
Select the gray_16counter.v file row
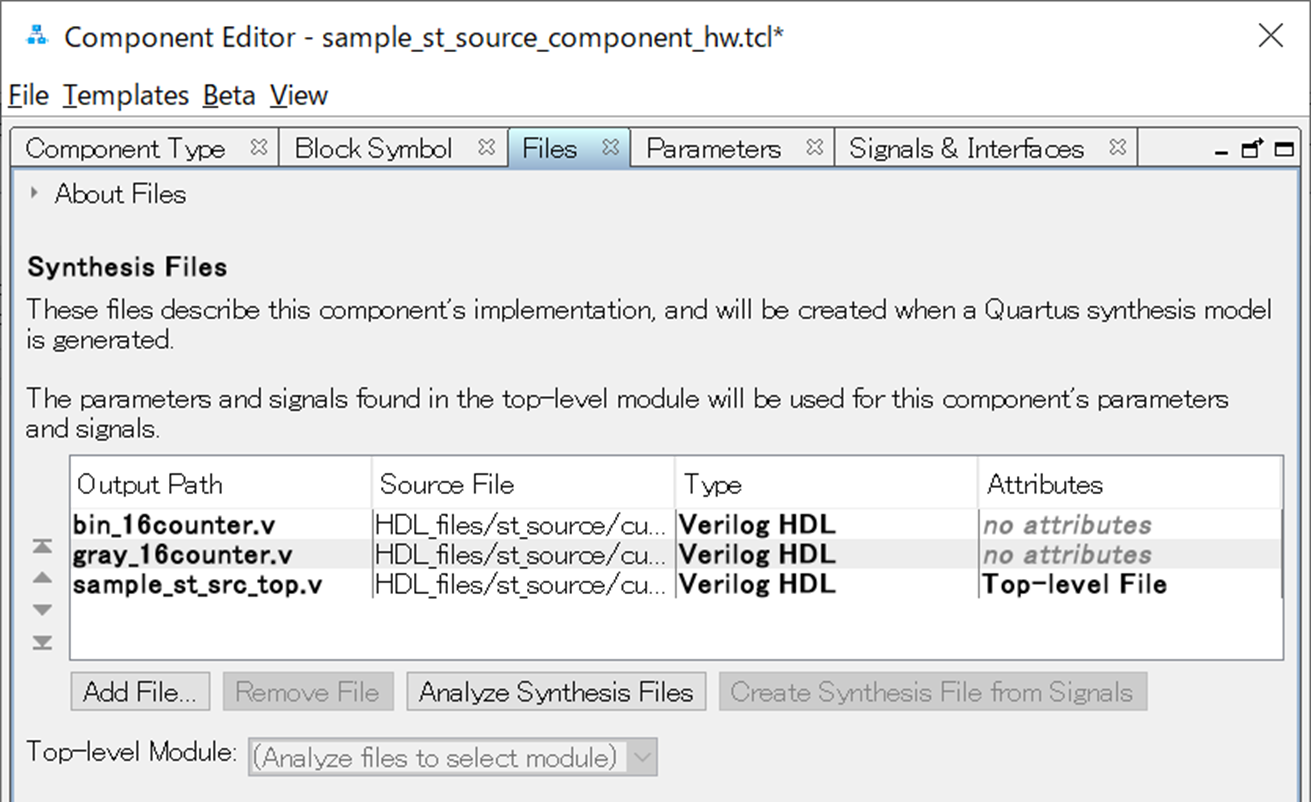point(183,555)
